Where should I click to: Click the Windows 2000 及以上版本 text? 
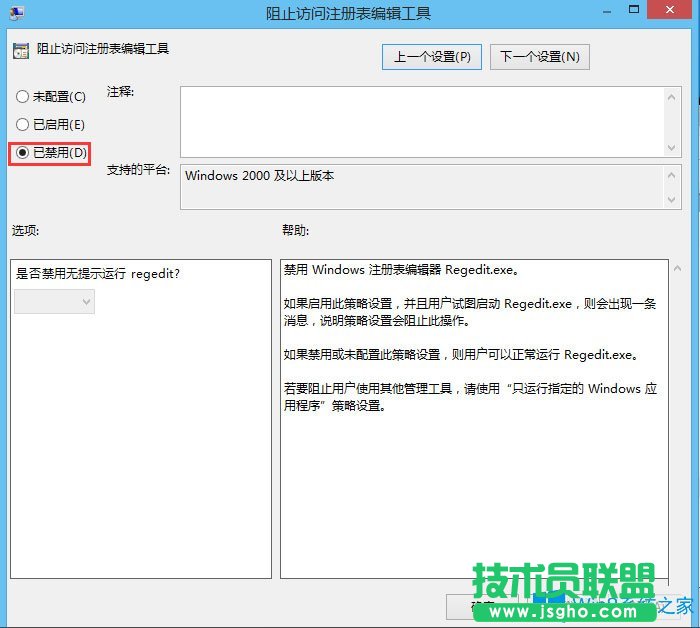point(259,176)
